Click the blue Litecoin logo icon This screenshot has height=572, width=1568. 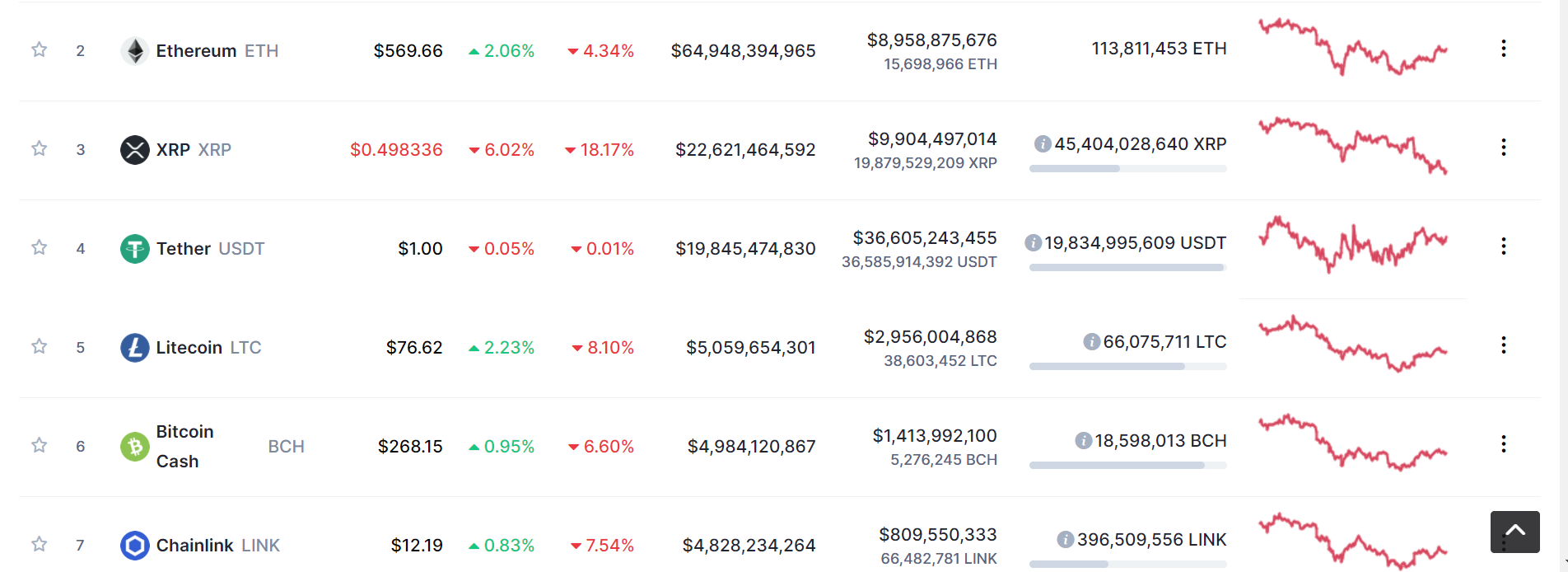coord(134,347)
